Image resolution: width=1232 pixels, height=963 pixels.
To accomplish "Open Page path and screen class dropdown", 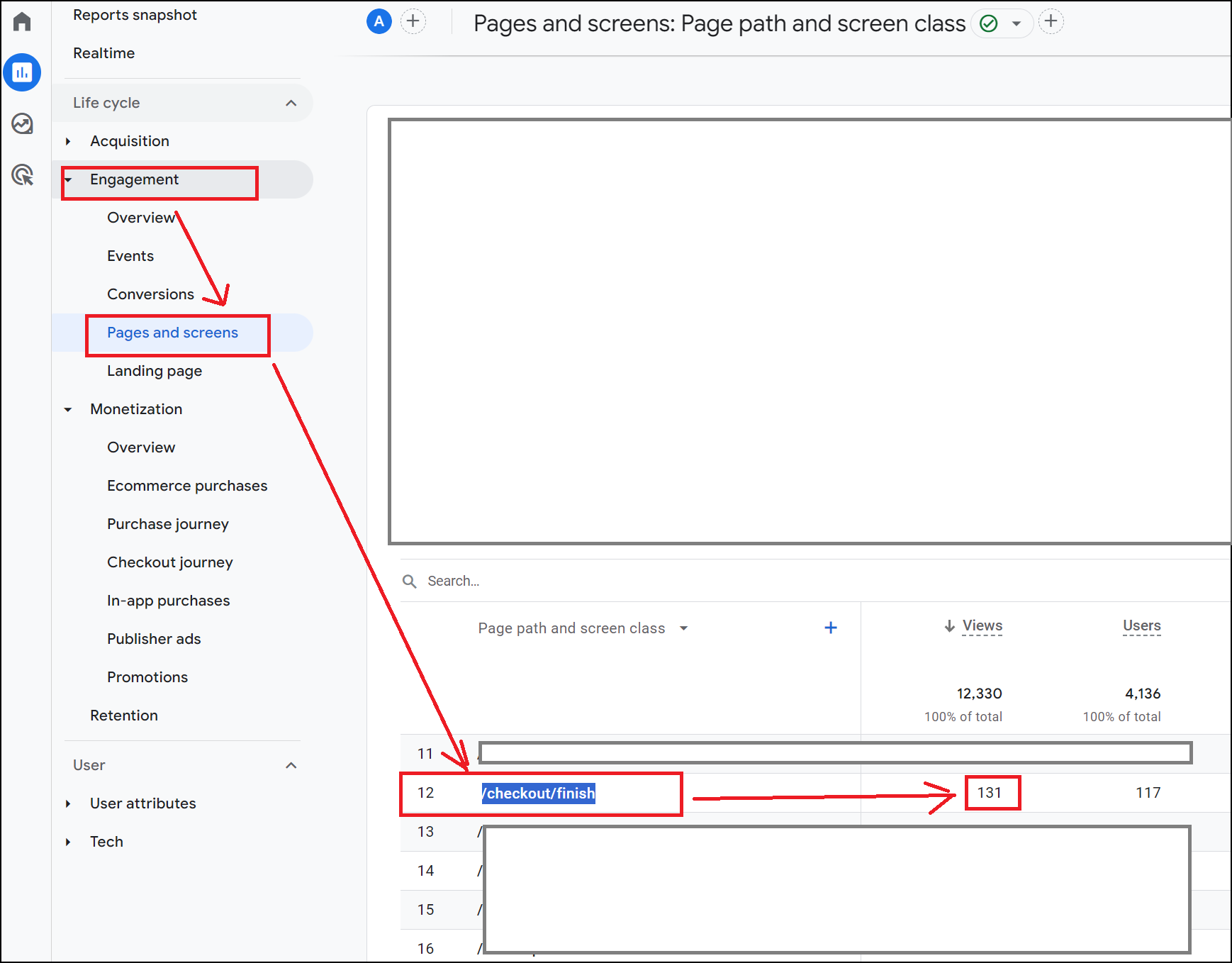I will click(683, 628).
